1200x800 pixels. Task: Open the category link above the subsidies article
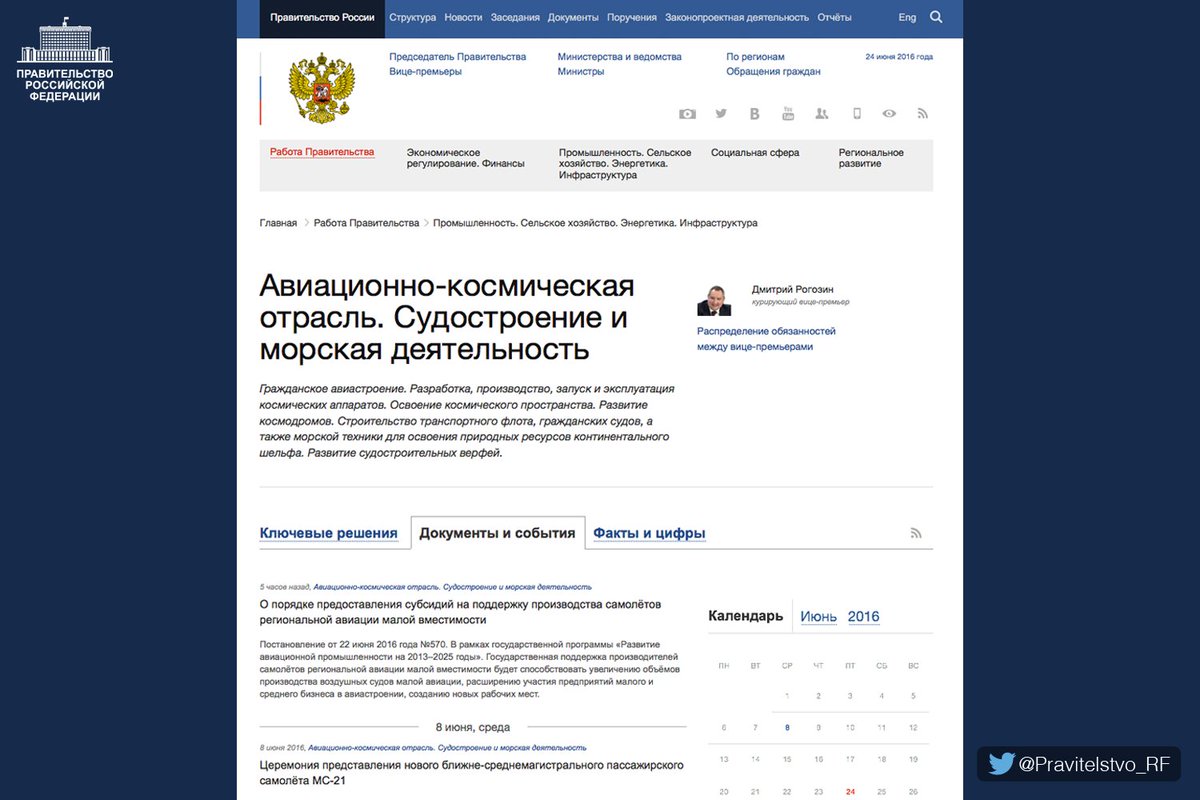pyautogui.click(x=452, y=587)
